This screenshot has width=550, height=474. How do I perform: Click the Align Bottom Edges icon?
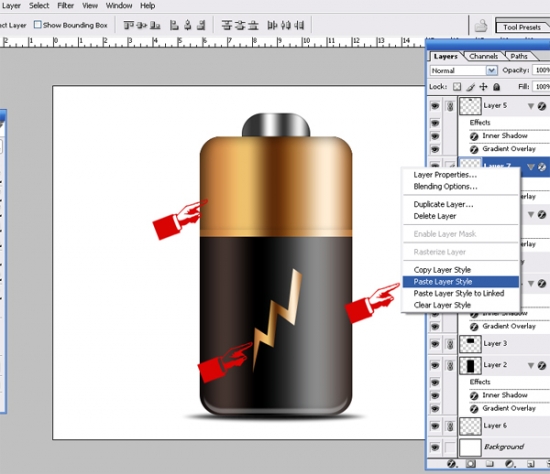[155, 25]
